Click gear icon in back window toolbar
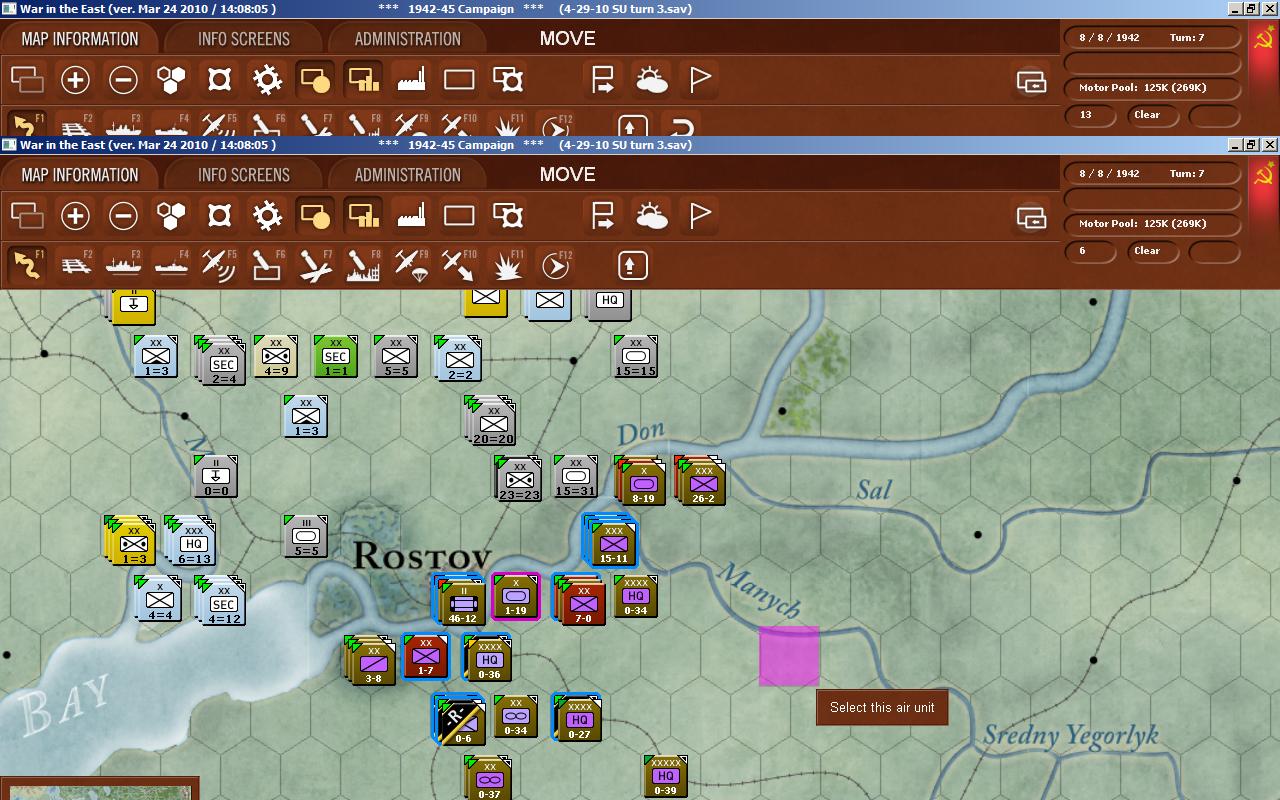Screen dimensions: 1280x800 [x=267, y=80]
